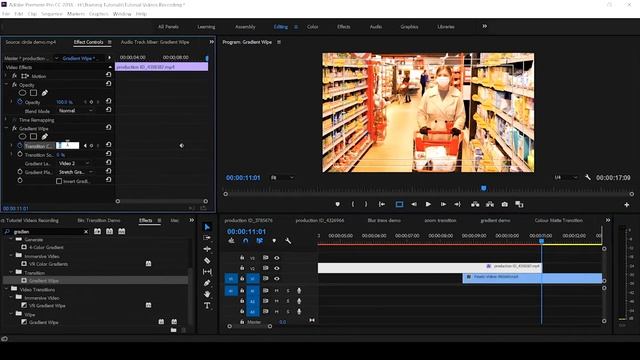Enable Invert Gradient checkbox

tap(59, 181)
